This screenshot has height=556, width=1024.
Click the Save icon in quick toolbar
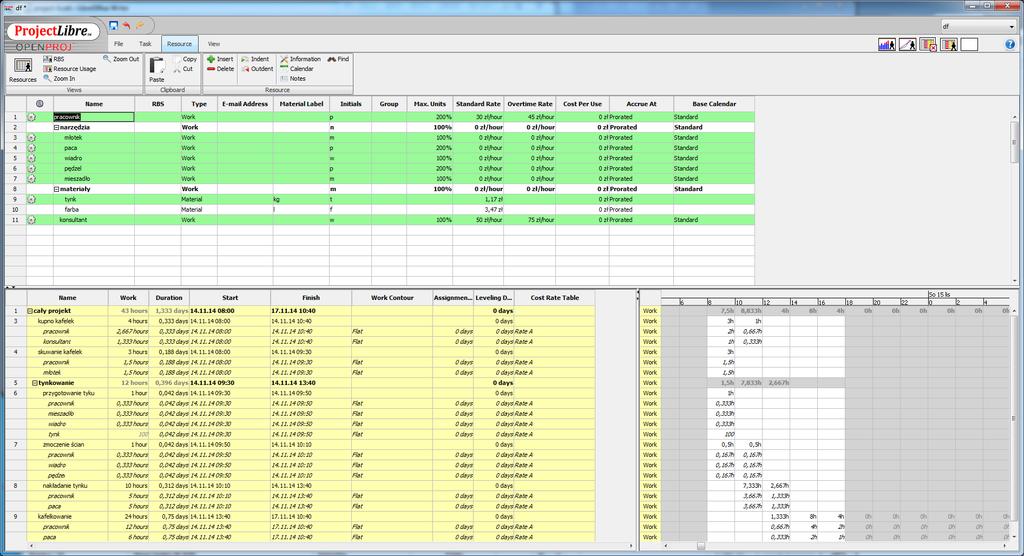click(114, 25)
